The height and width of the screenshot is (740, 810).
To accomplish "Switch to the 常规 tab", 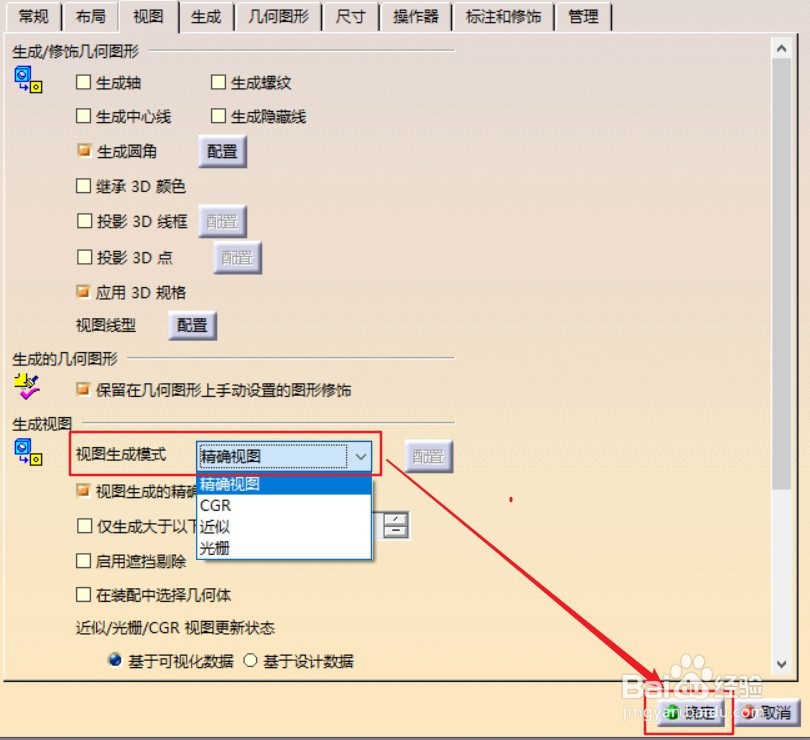I will [x=32, y=16].
